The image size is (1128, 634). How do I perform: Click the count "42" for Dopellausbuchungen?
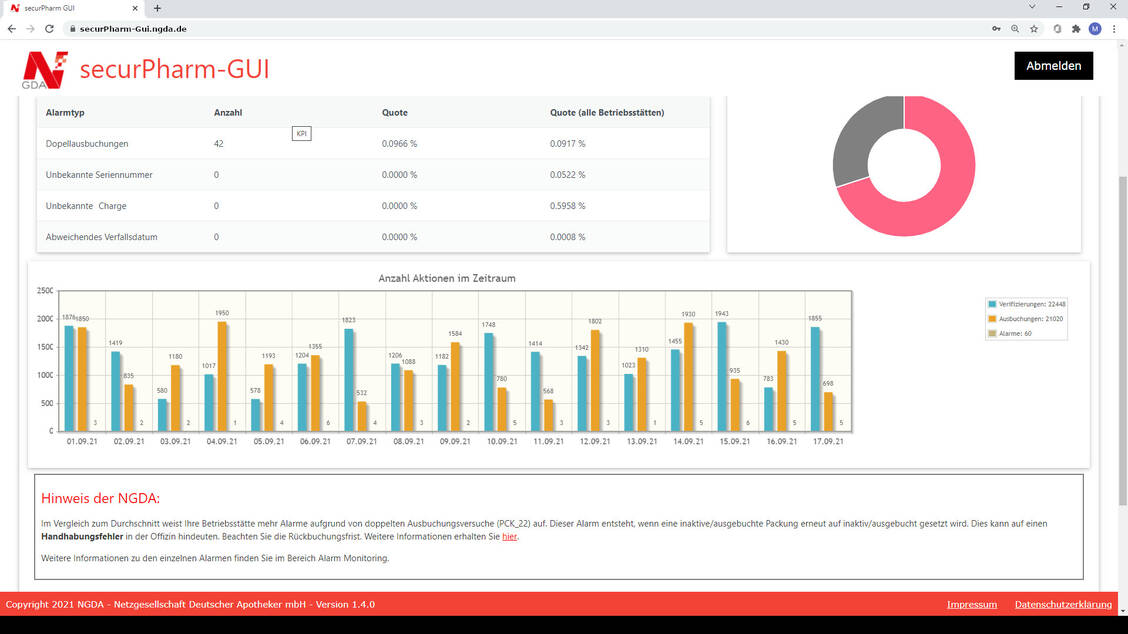[x=219, y=144]
